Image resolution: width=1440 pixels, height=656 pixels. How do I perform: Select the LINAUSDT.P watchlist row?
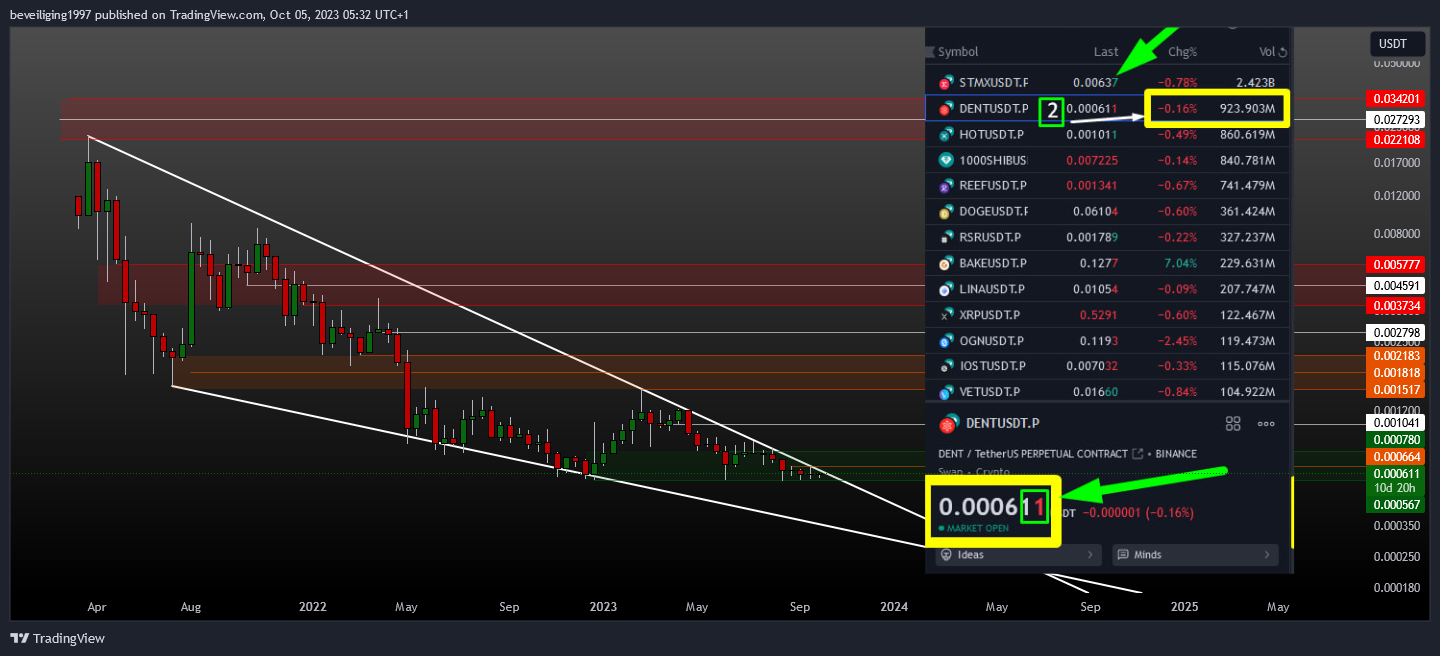[1108, 289]
